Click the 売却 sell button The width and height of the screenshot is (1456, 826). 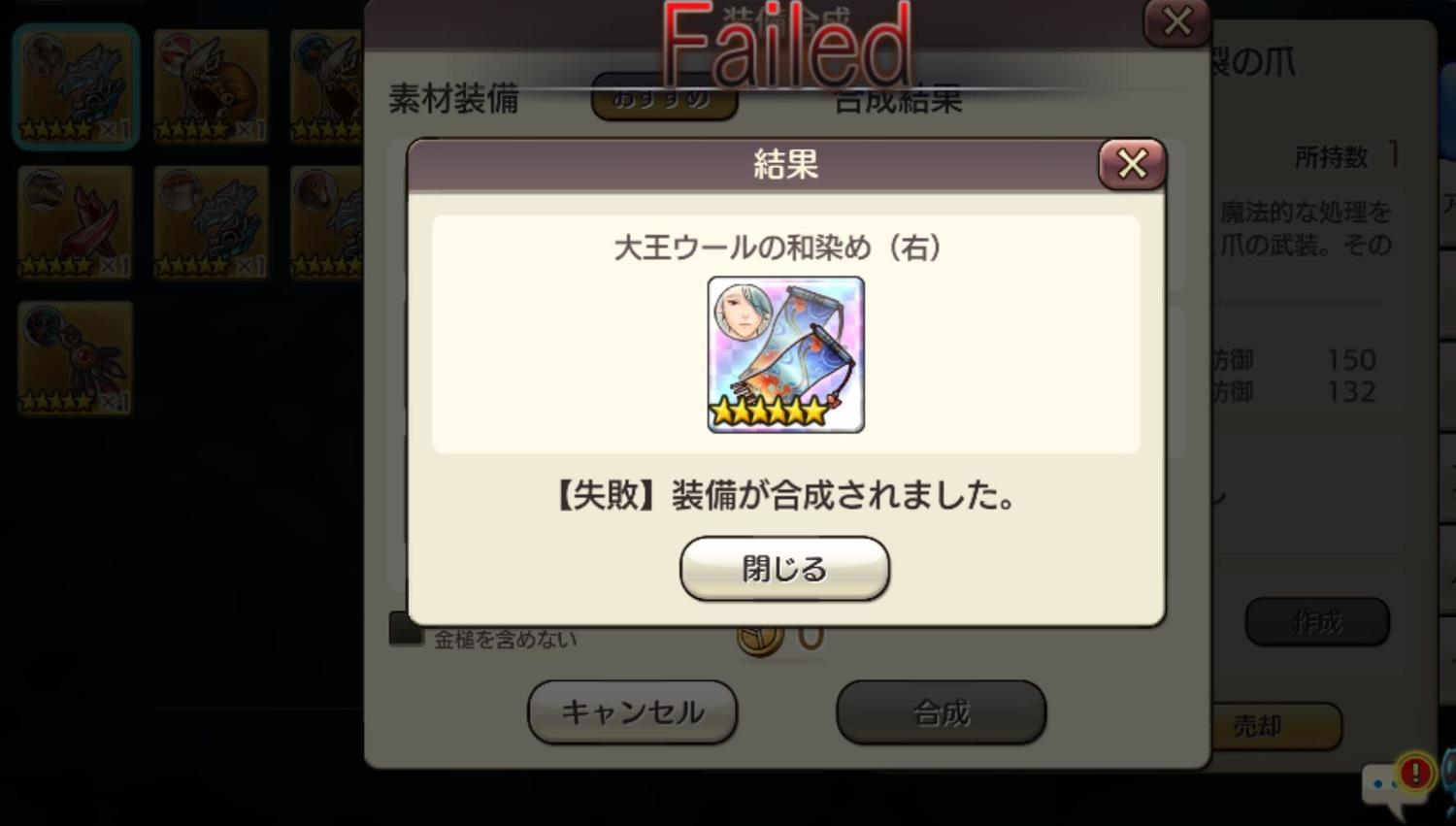1275,725
